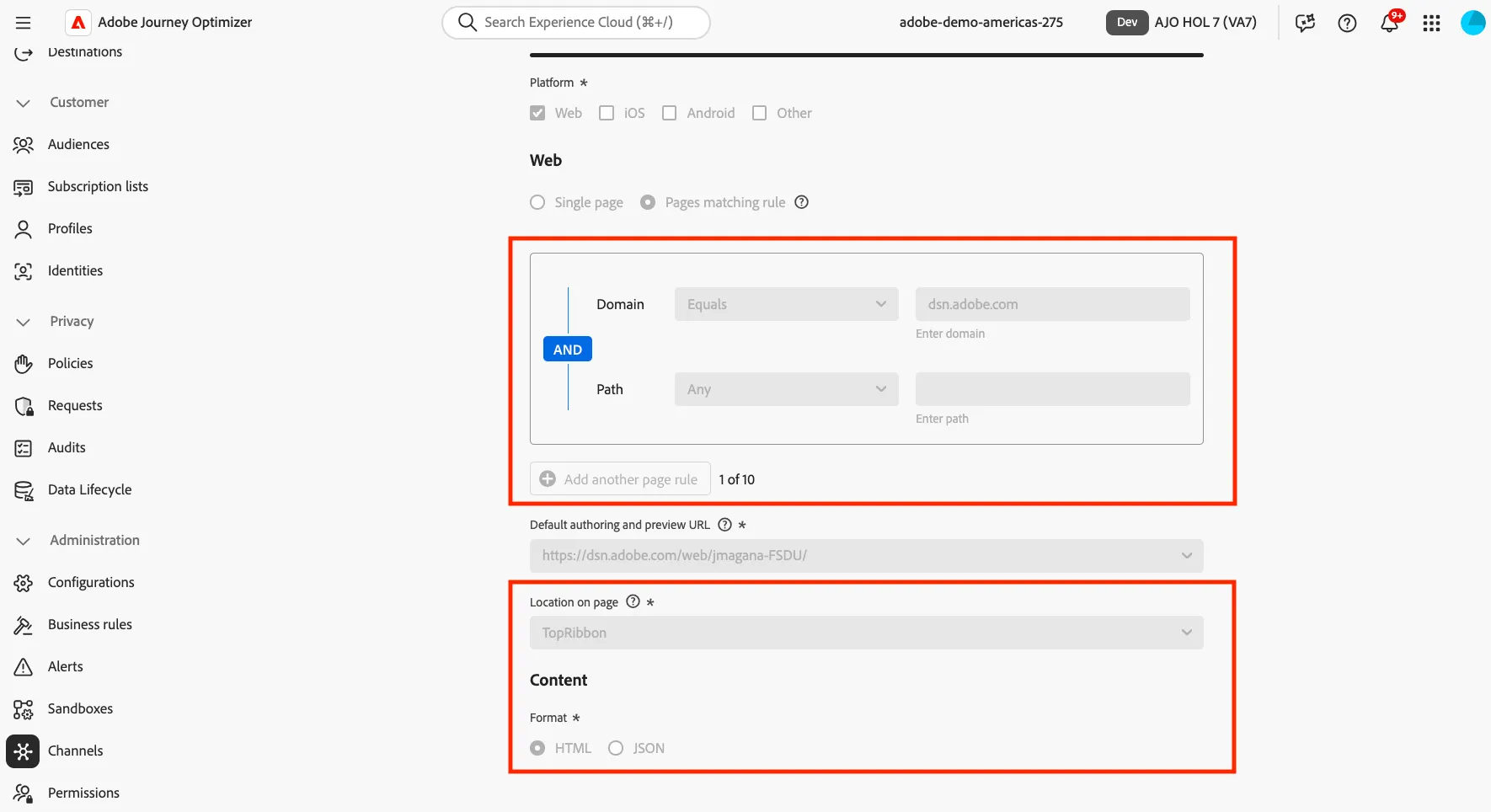Check the iOS platform checkbox
Screen dimensions: 1491x812
click(x=607, y=113)
